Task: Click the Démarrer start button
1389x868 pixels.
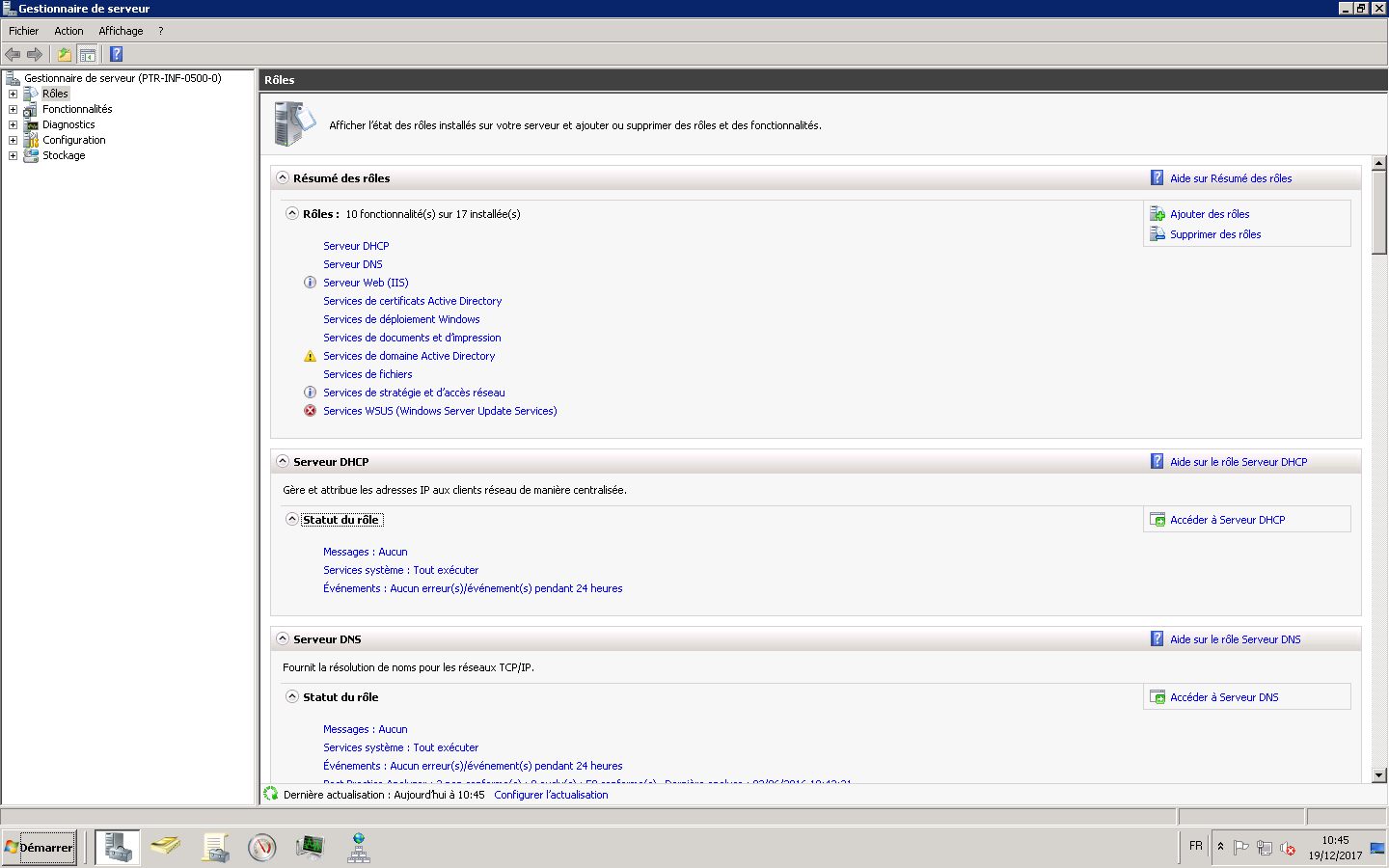Action: tap(39, 848)
